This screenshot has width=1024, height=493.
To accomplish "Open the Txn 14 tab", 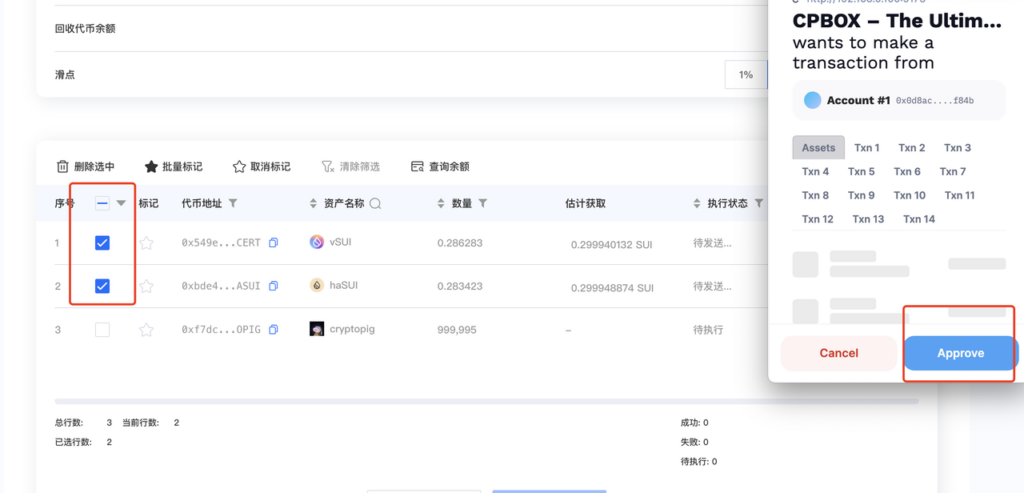I will (x=919, y=219).
